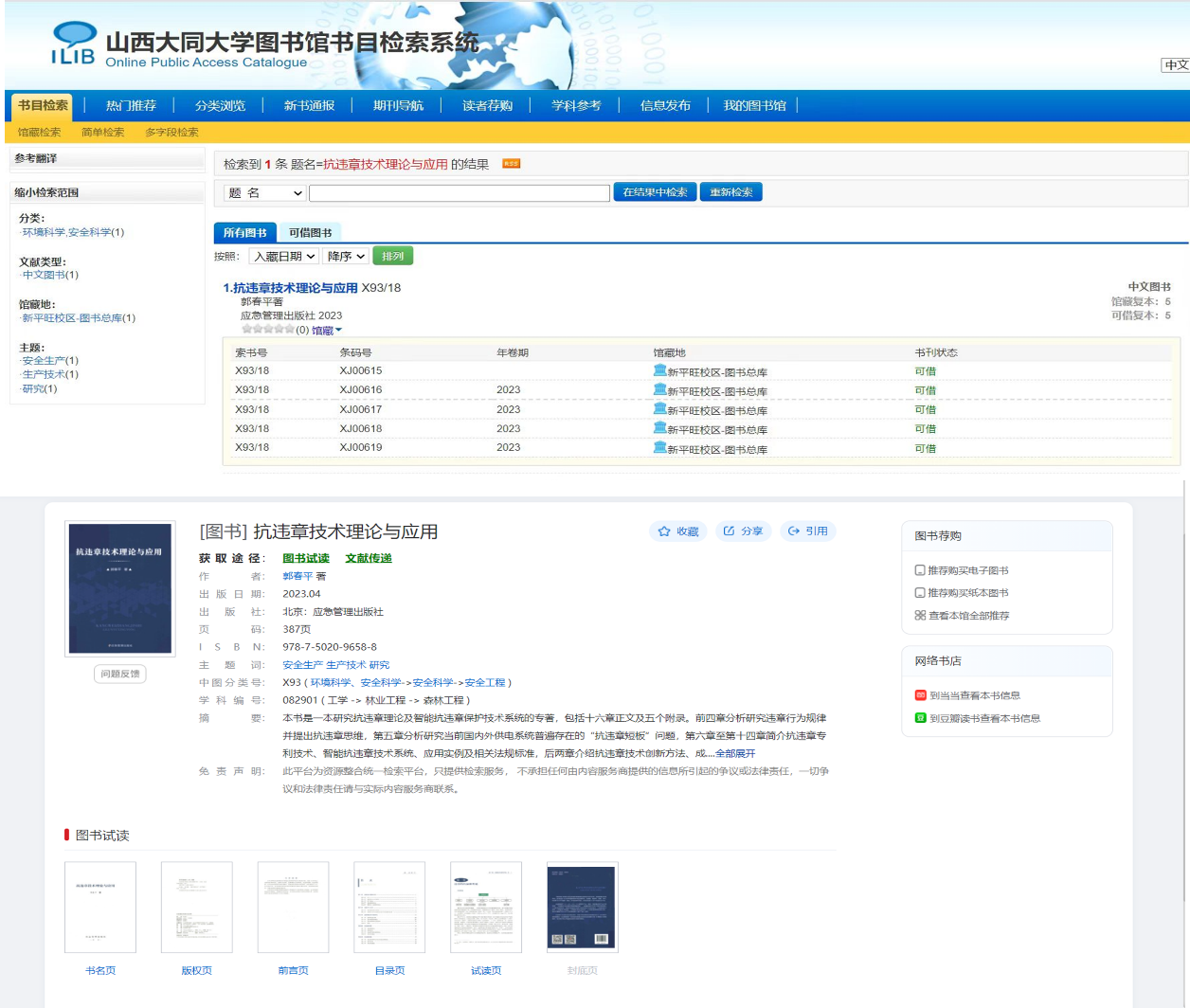The width and height of the screenshot is (1190, 1008).
Task: Click location icon in row XJ00618
Action: click(659, 428)
